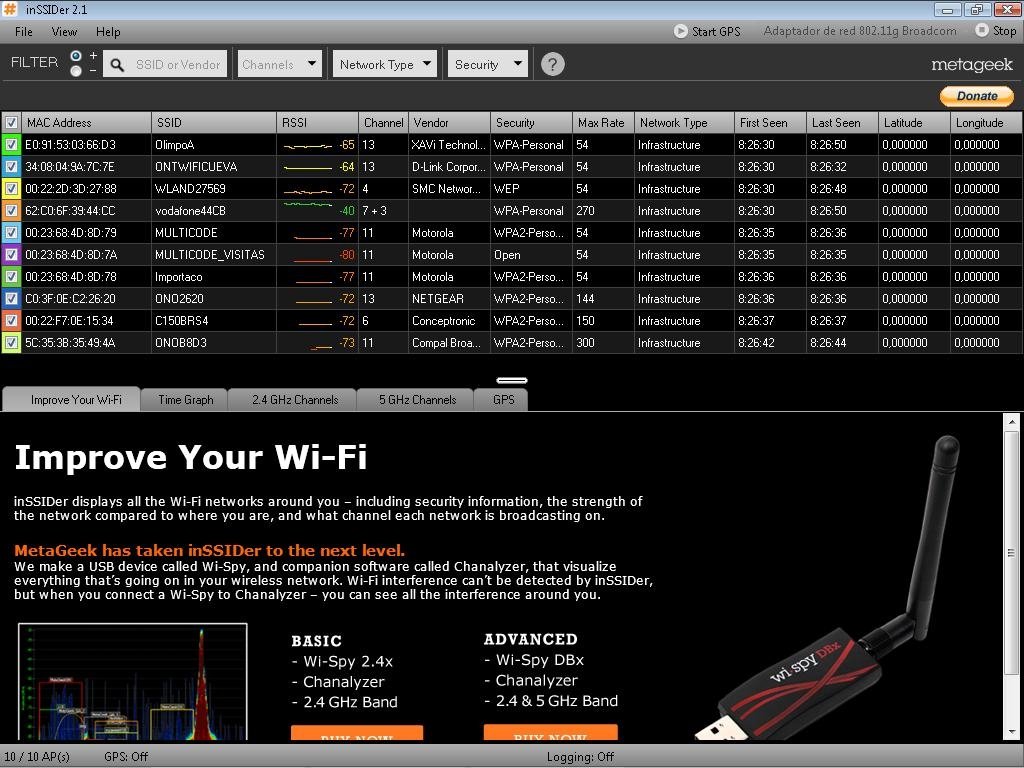Screen dimensions: 1024x768
Task: Click the panel splitter handle above tabs
Action: (512, 380)
